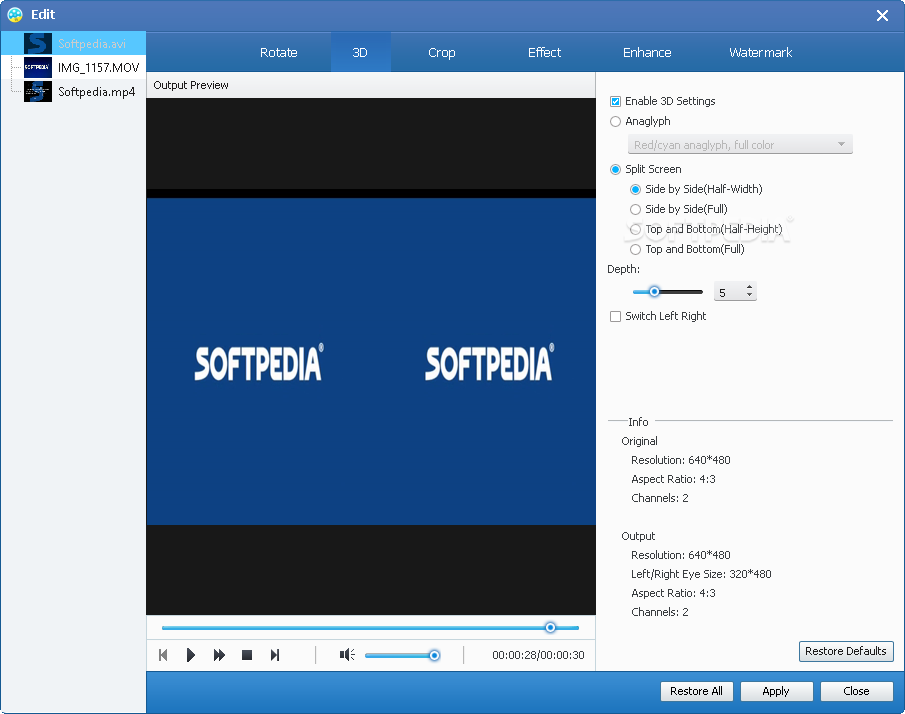The height and width of the screenshot is (714, 905).
Task: Click the playback seek bar handle
Action: (550, 627)
